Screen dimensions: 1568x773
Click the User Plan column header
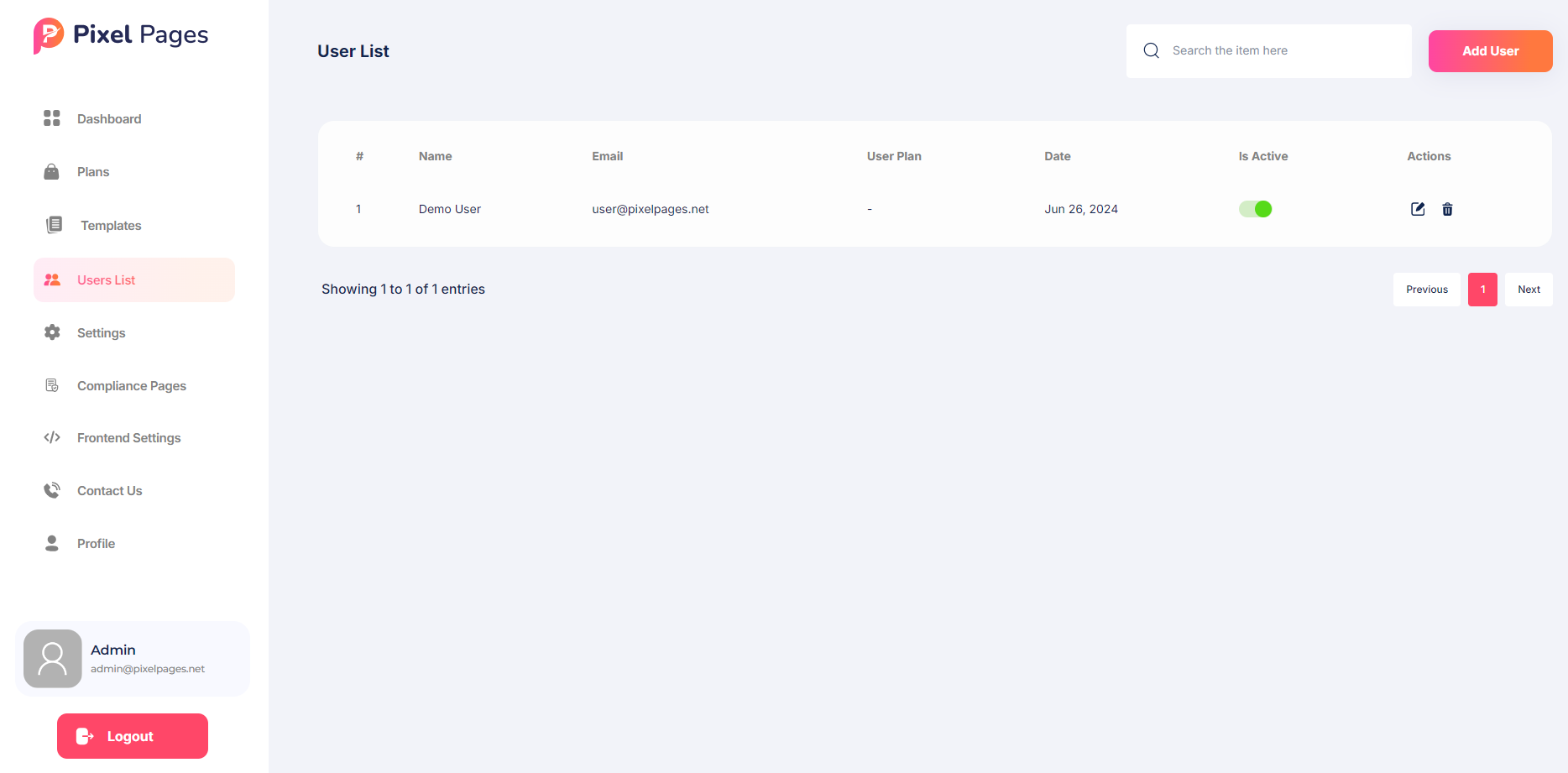(x=894, y=156)
